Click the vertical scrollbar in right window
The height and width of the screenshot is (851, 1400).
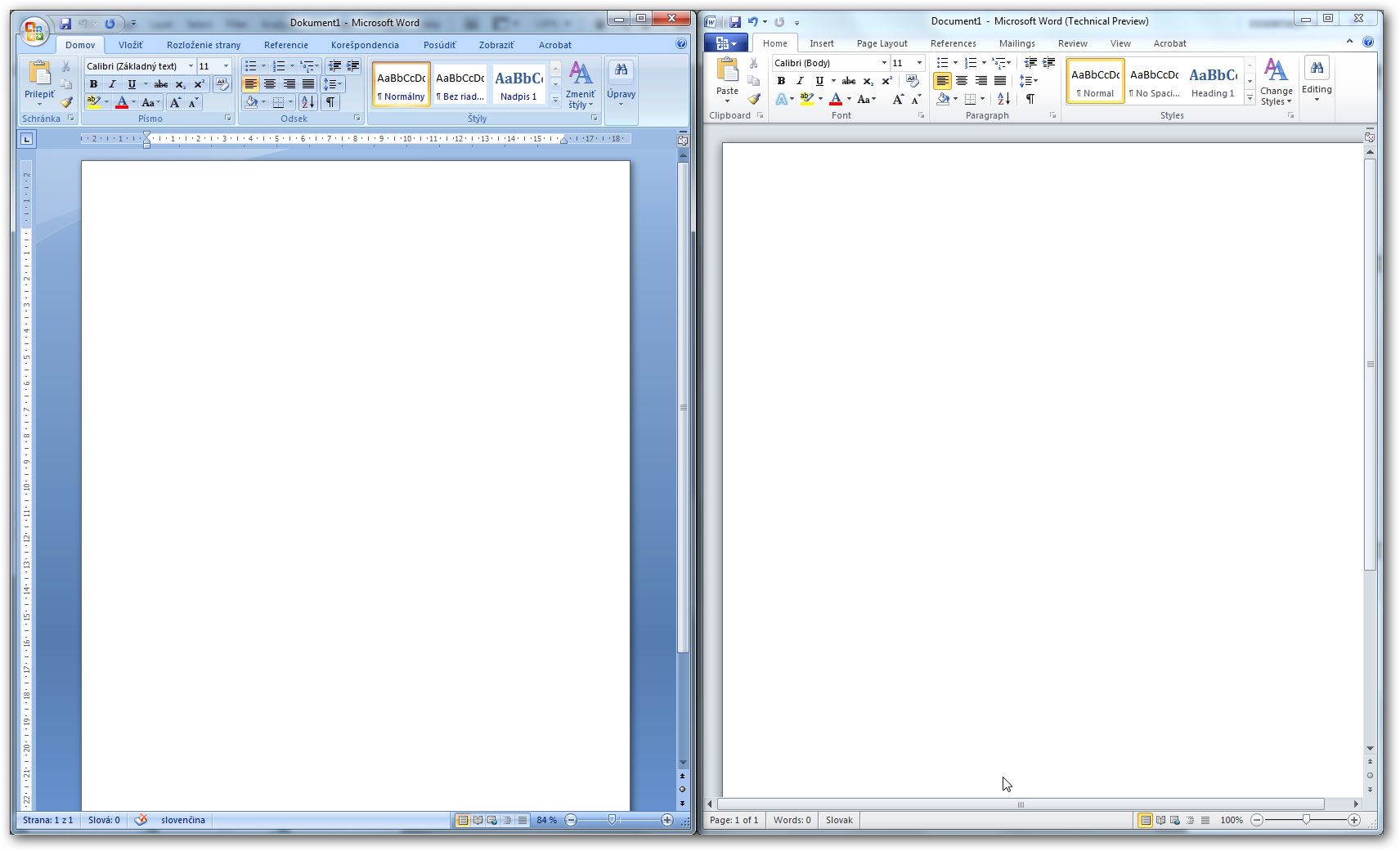tap(1370, 365)
